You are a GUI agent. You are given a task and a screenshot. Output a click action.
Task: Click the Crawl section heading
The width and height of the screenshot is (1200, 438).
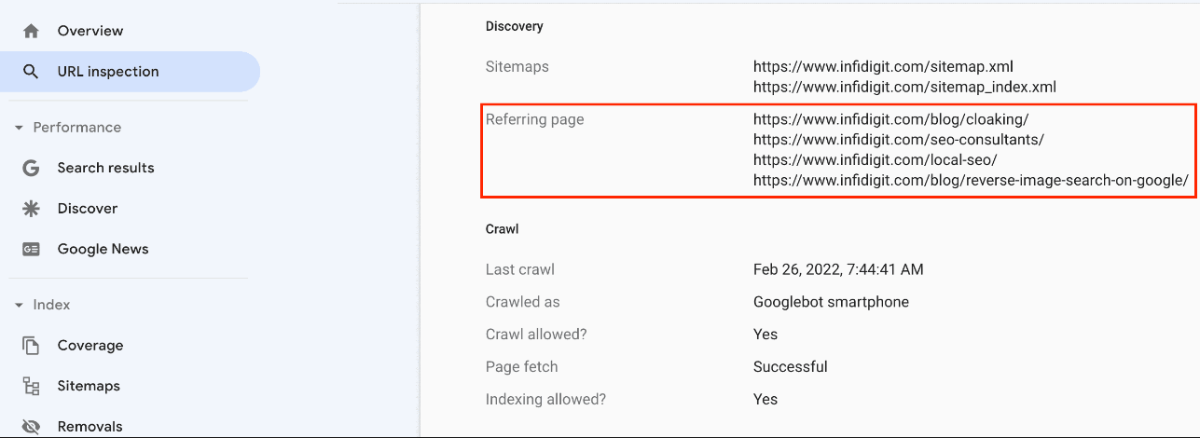tap(502, 229)
